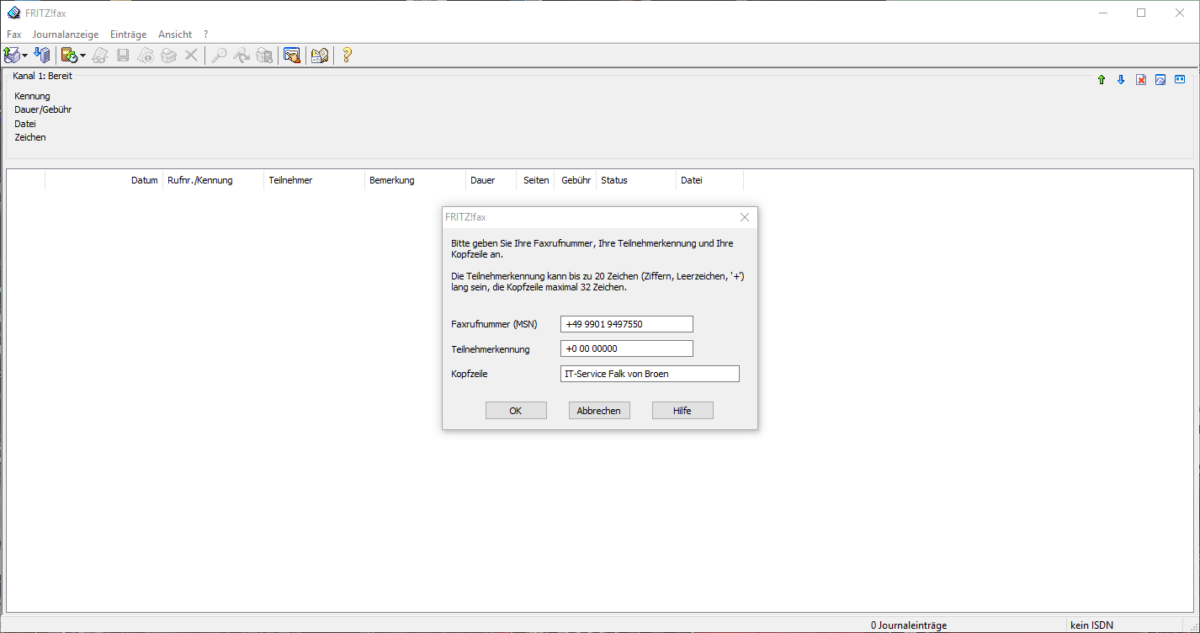
Task: Click the blue down-arrow server icon in toolbar
Action: click(42, 55)
